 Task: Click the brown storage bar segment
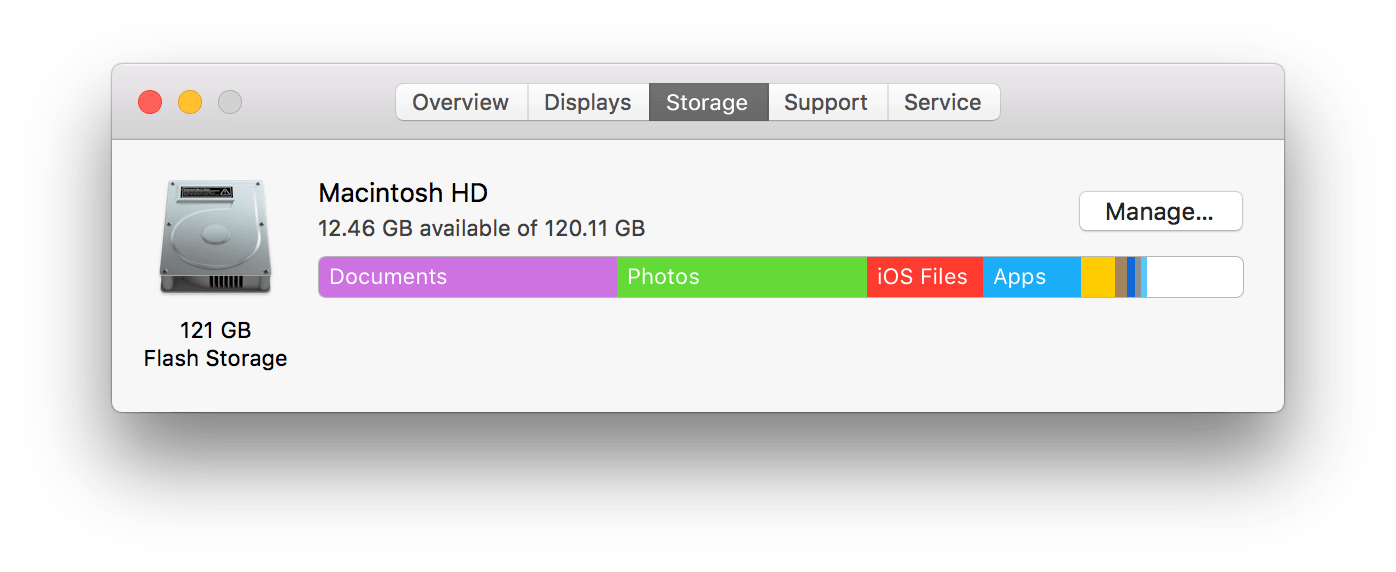point(1121,277)
